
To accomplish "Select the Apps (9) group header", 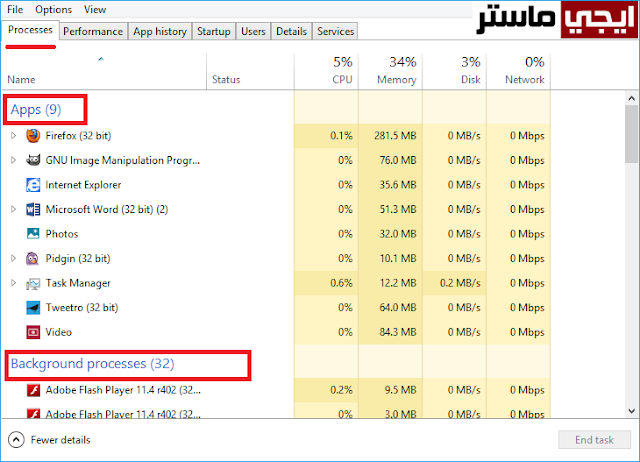I will 36,109.
